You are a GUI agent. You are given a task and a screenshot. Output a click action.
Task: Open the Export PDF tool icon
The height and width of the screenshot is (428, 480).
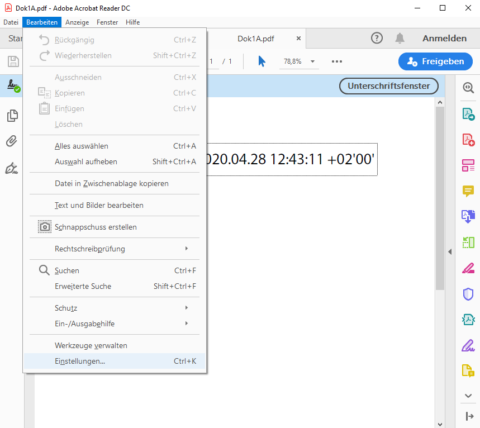(468, 114)
